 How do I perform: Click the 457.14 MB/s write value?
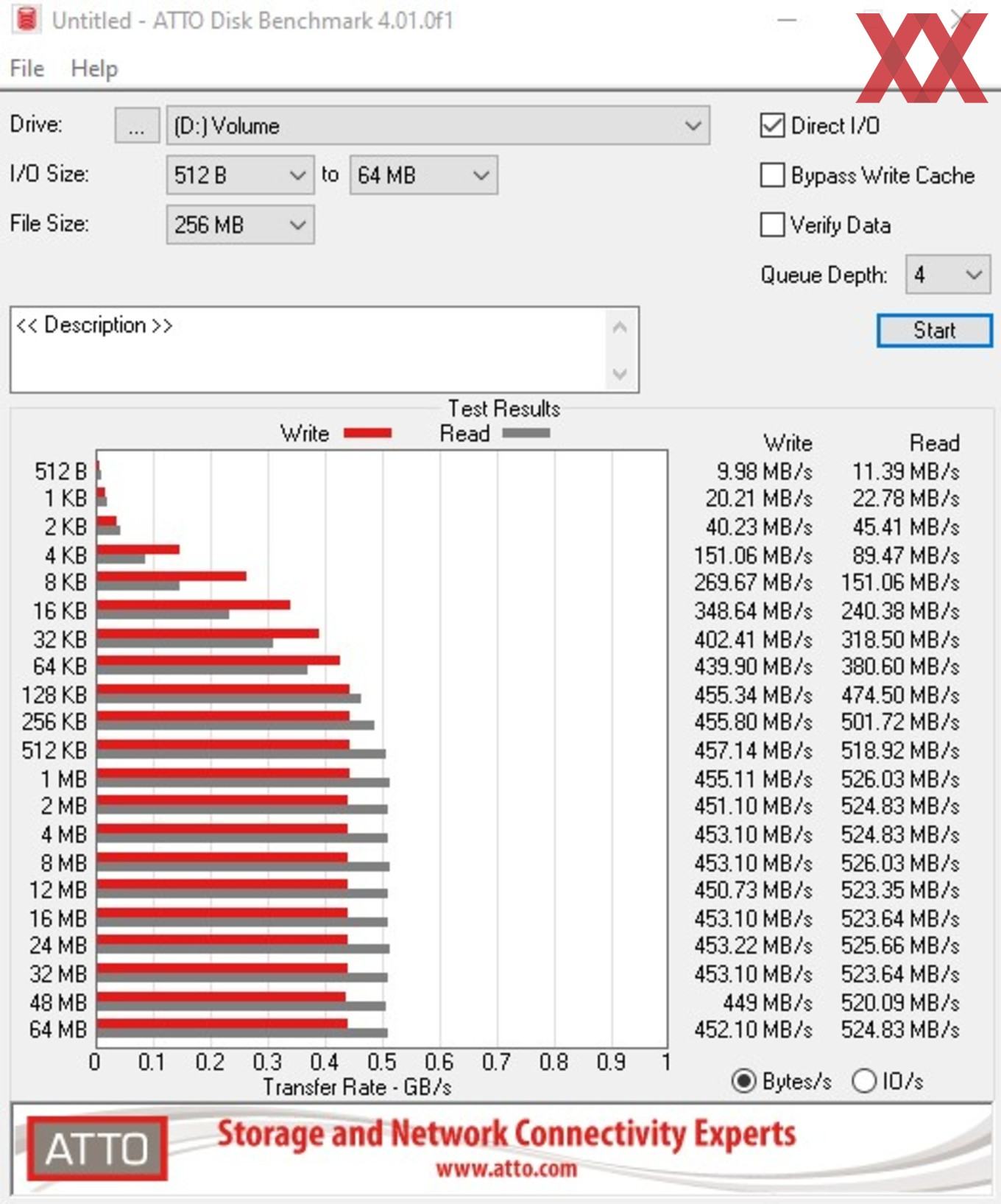[x=753, y=750]
